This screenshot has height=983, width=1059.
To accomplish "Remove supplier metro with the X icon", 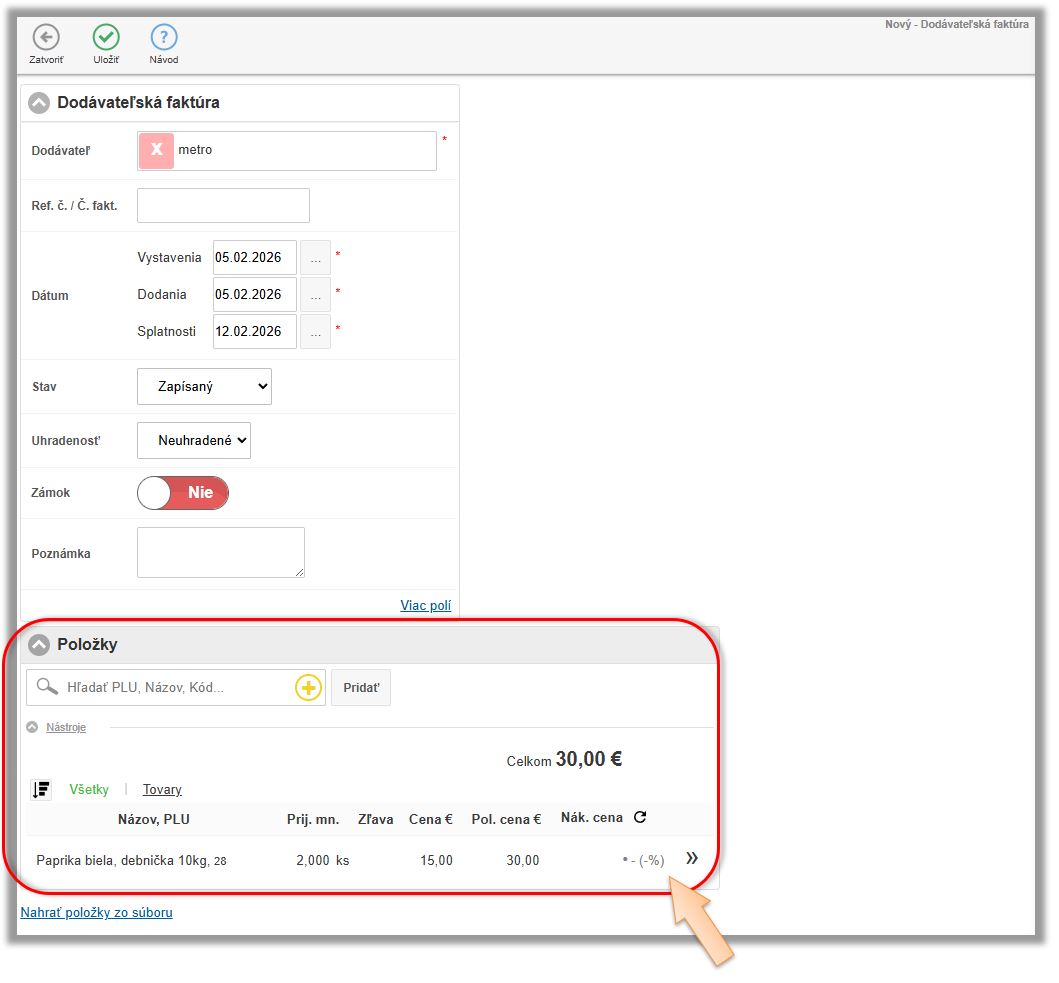I will (156, 150).
